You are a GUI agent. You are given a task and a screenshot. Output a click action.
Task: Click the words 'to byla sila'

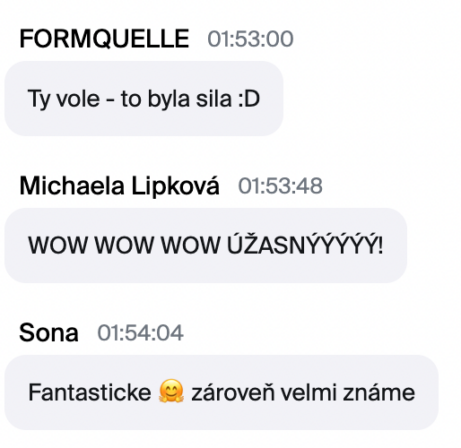click(x=176, y=99)
